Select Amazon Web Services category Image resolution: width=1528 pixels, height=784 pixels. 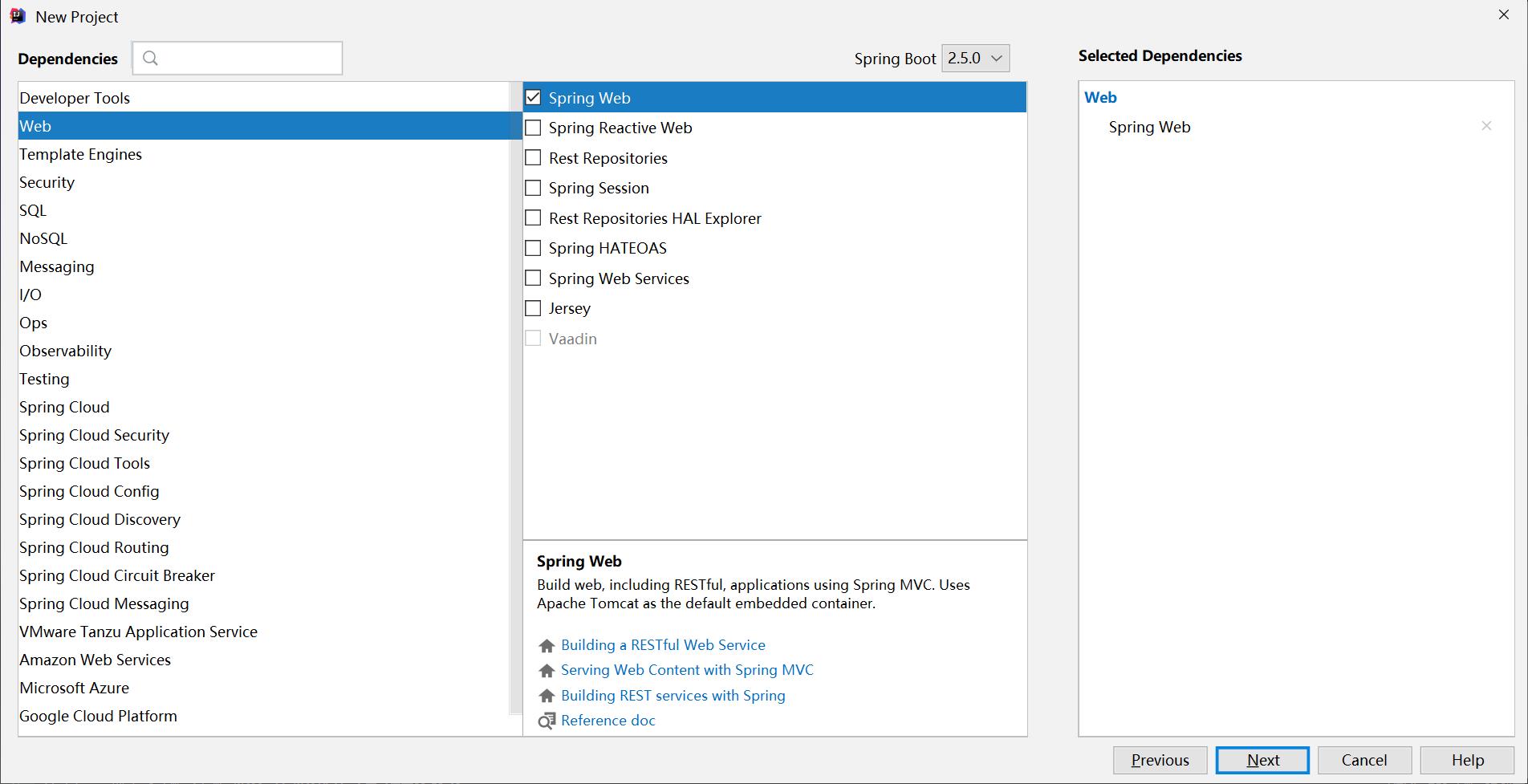click(x=264, y=660)
